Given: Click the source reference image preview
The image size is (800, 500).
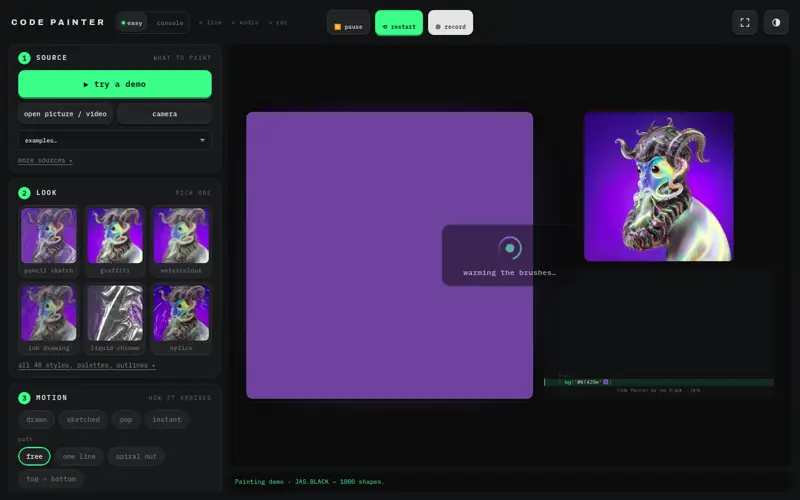Looking at the screenshot, I should point(659,187).
